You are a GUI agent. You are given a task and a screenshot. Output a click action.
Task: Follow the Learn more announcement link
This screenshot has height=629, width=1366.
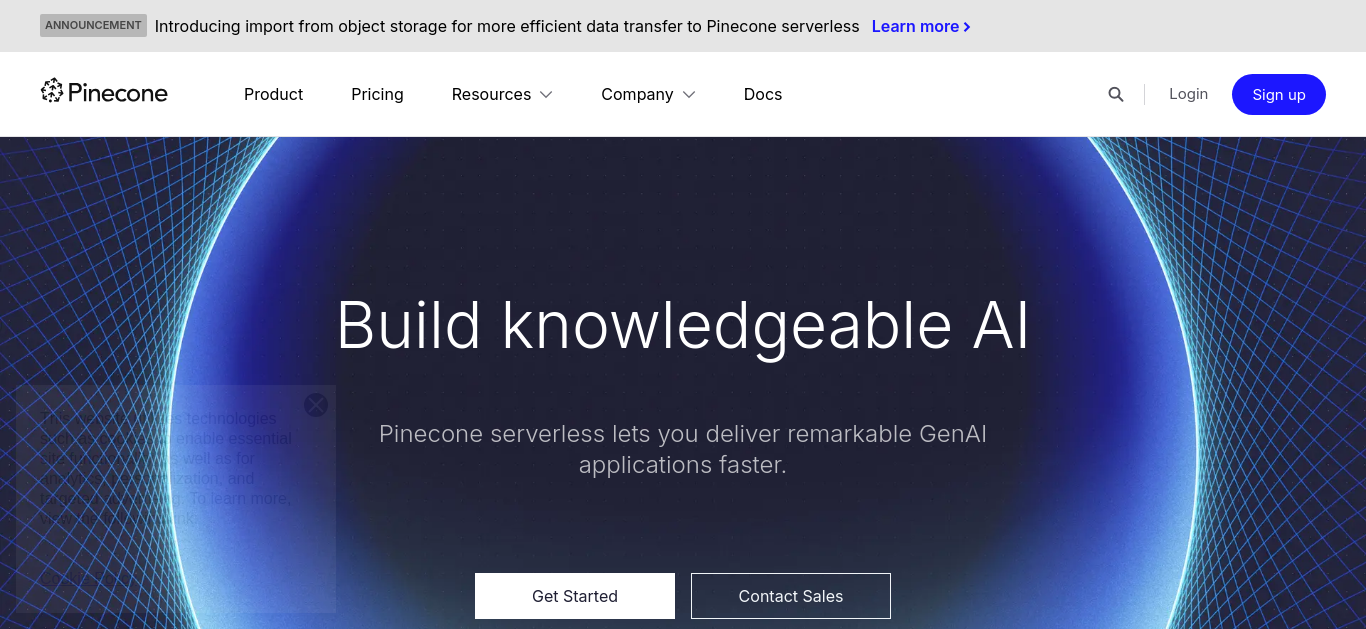pos(921,26)
